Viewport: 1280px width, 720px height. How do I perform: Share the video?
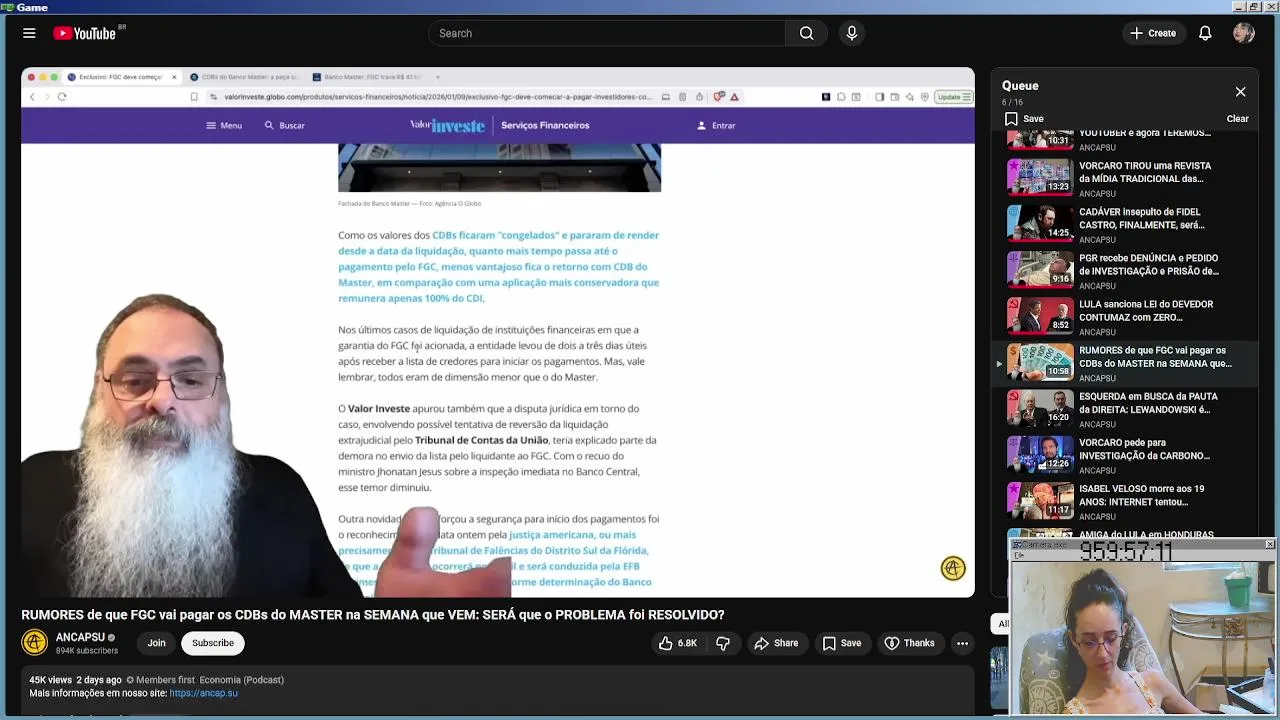tap(776, 643)
